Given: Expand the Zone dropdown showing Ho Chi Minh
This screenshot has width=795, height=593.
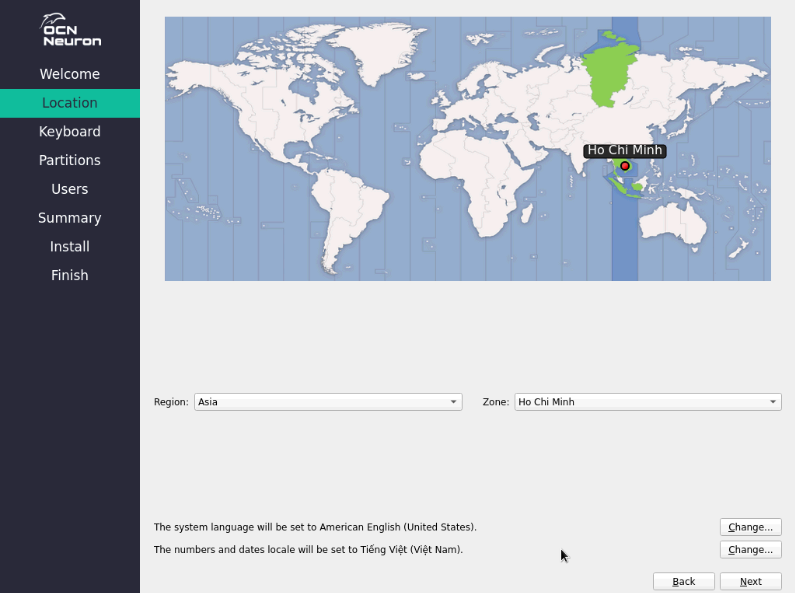Looking at the screenshot, I should pos(647,402).
